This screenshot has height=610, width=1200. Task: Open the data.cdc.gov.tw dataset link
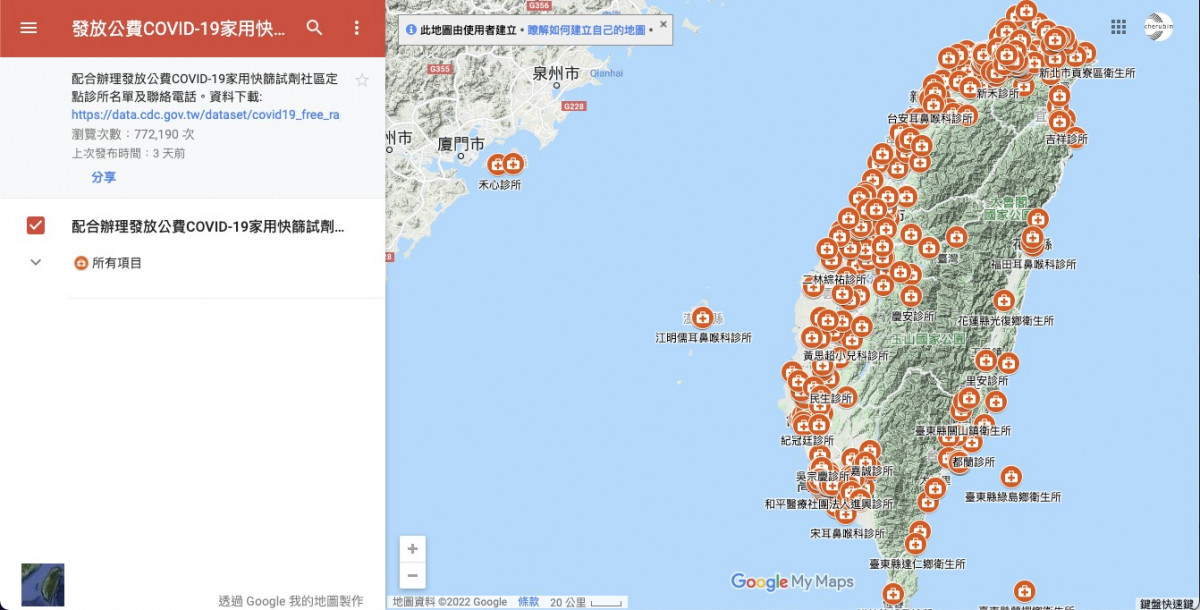pyautogui.click(x=205, y=115)
